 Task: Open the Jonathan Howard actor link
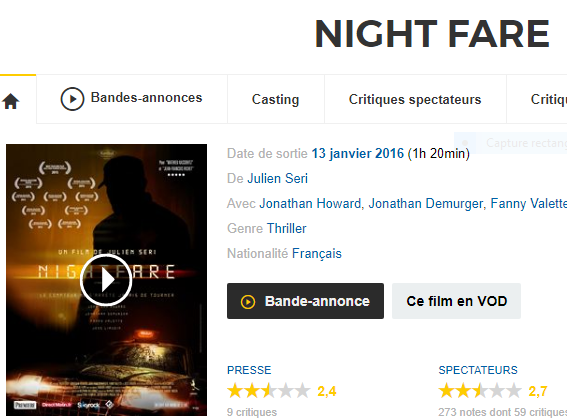click(310, 204)
